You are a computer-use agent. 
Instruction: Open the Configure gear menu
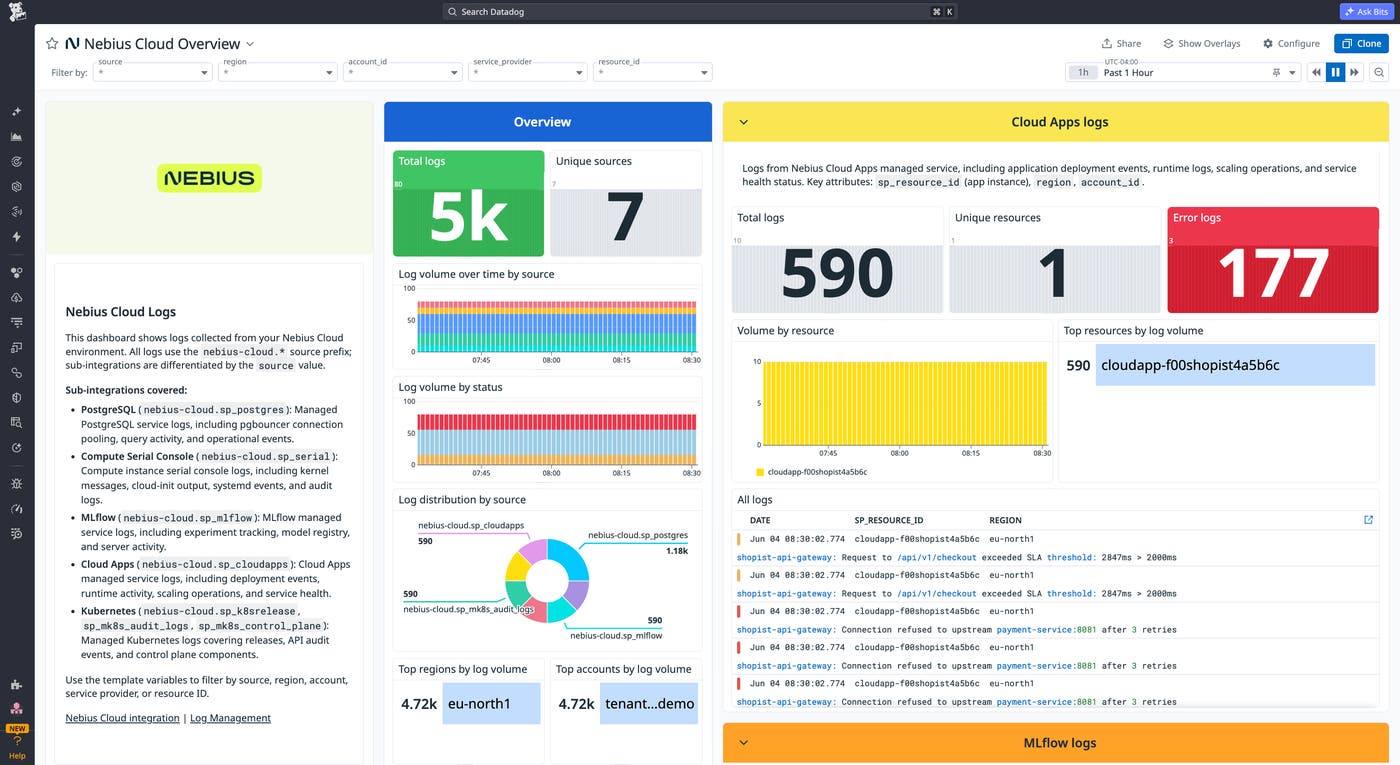click(1291, 44)
